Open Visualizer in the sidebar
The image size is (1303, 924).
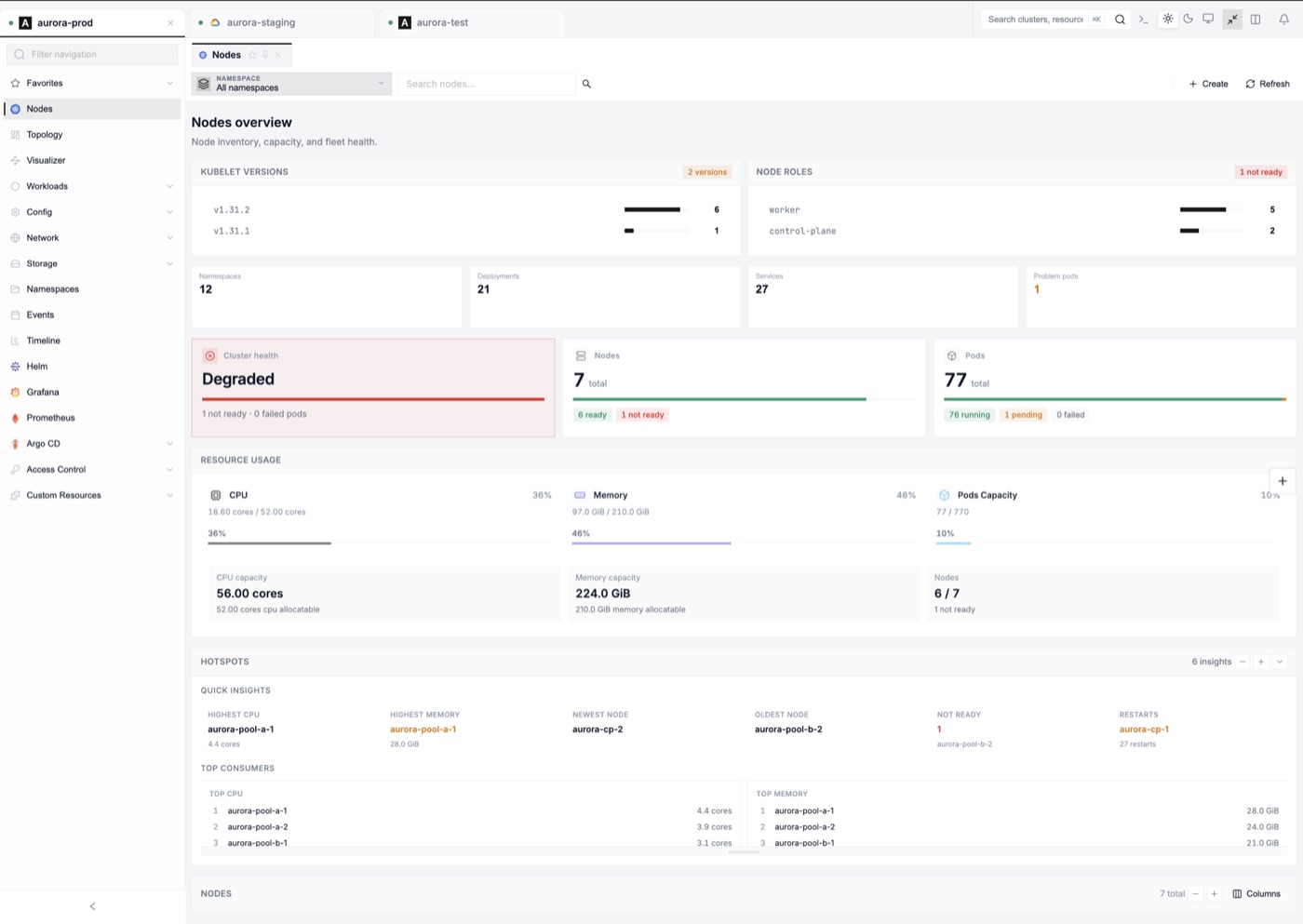point(91,161)
